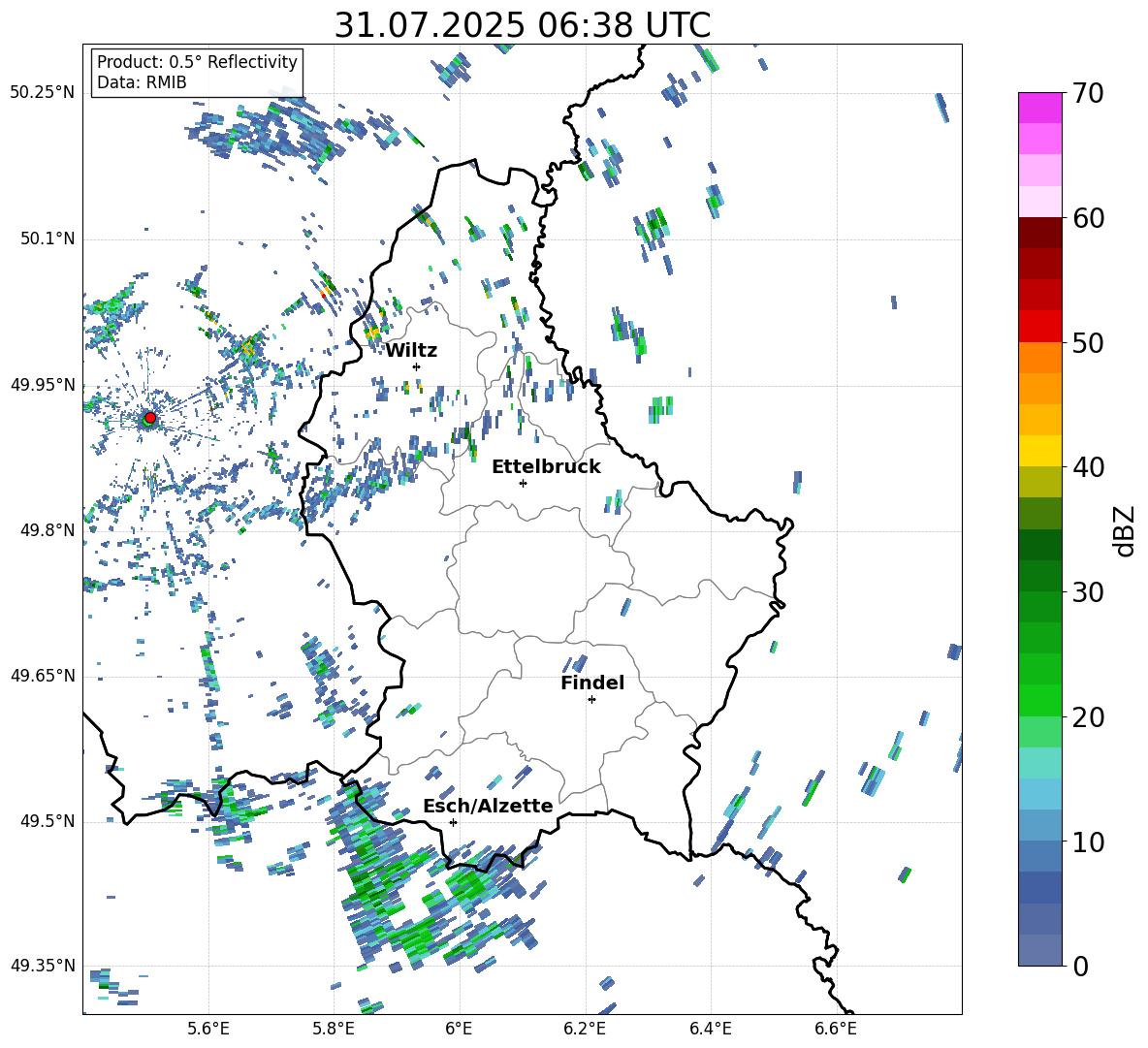Click the Esch/Alzette city label

coord(488,806)
